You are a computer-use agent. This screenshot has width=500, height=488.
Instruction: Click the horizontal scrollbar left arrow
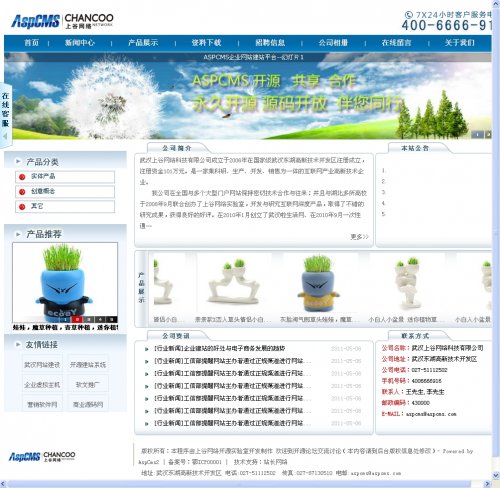point(3,484)
